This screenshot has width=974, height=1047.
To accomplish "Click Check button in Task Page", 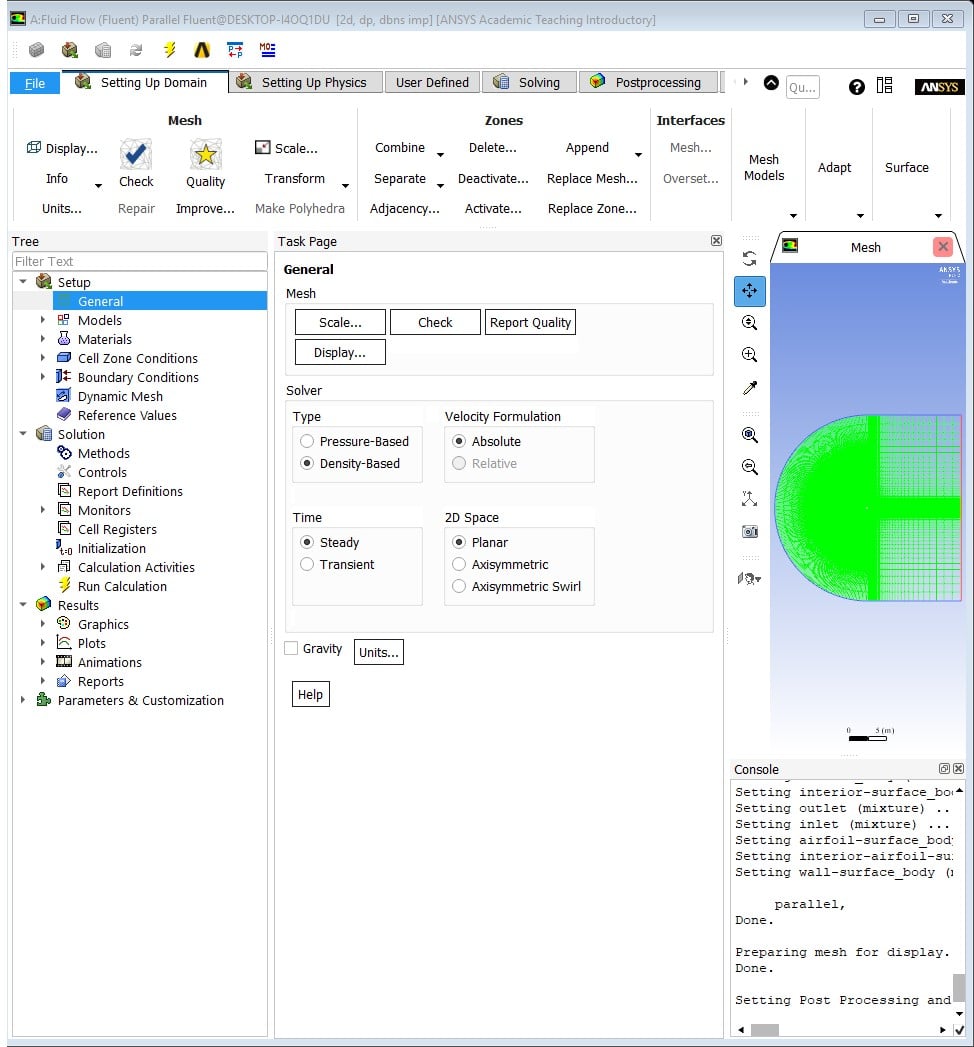I will (435, 323).
